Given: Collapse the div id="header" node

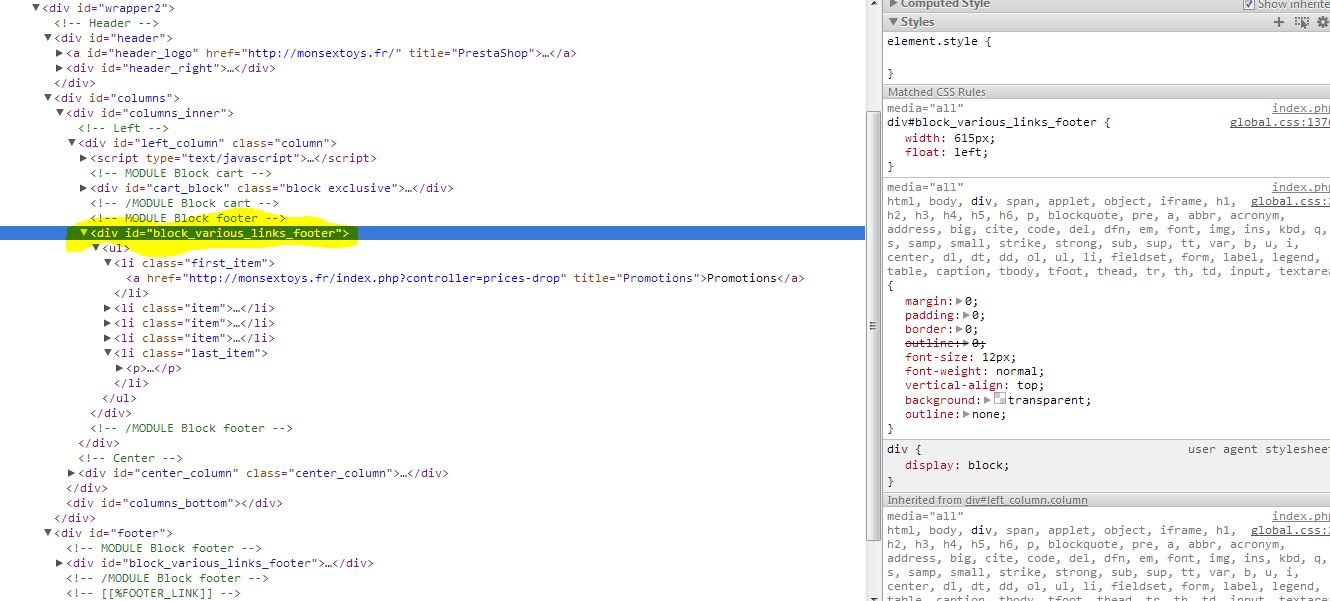Looking at the screenshot, I should [48, 38].
